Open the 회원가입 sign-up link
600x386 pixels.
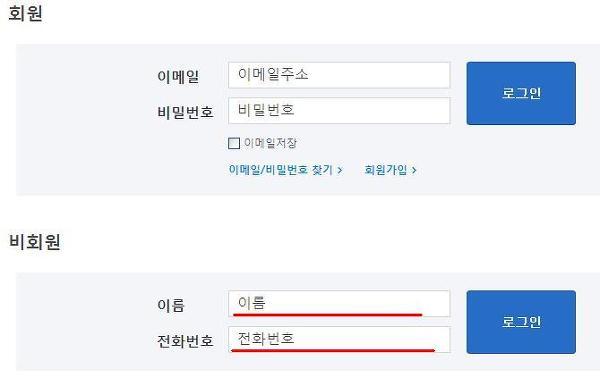[x=386, y=170]
